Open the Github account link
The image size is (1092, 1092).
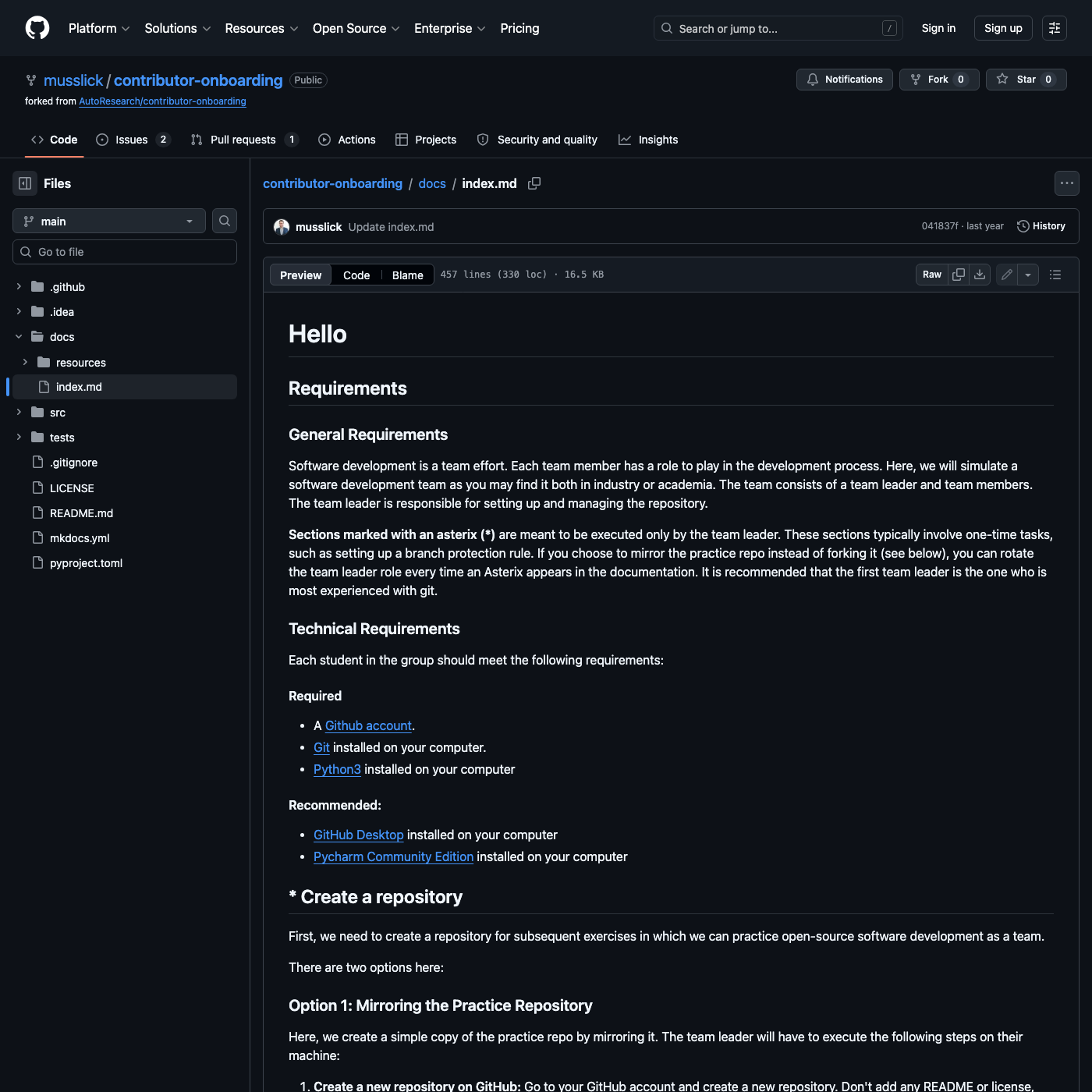pyautogui.click(x=368, y=725)
